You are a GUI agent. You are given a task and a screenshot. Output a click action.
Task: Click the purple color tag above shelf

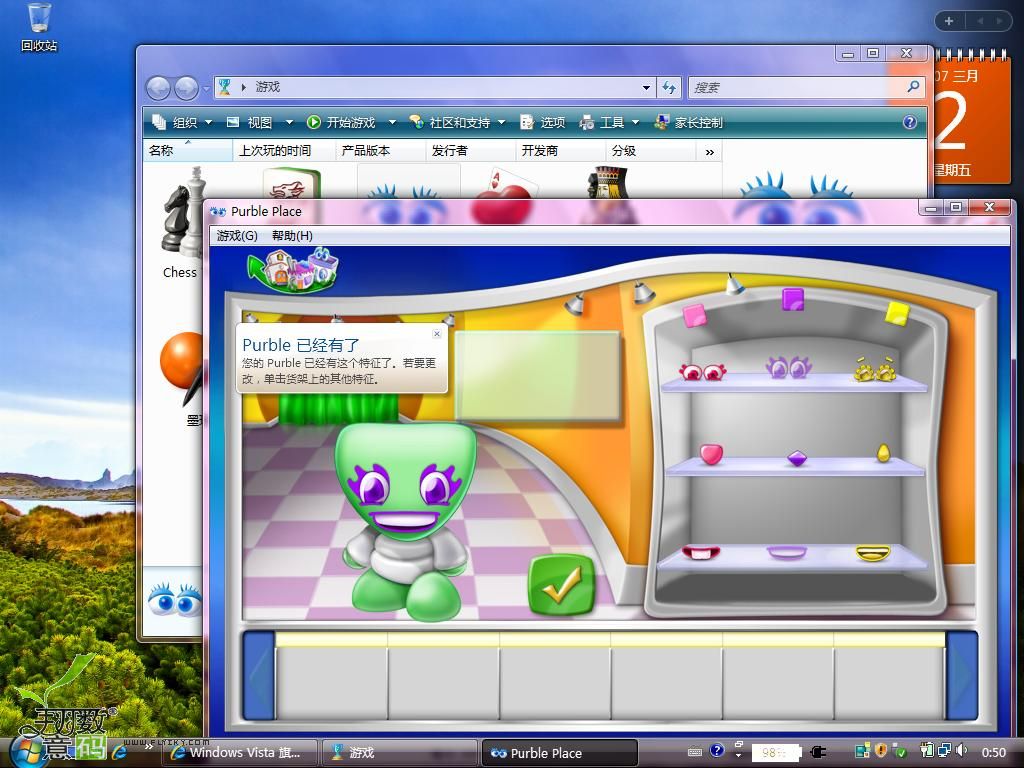coord(793,300)
